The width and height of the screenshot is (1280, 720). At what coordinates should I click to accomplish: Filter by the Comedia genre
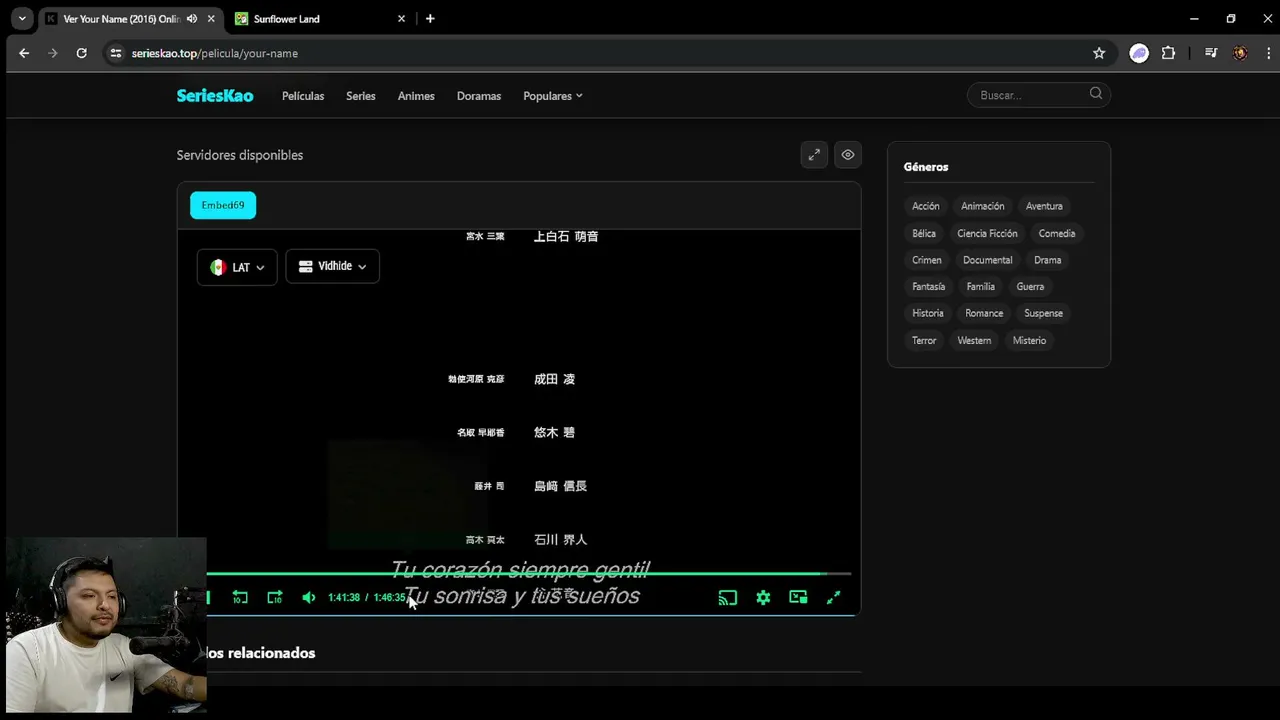point(1057,233)
